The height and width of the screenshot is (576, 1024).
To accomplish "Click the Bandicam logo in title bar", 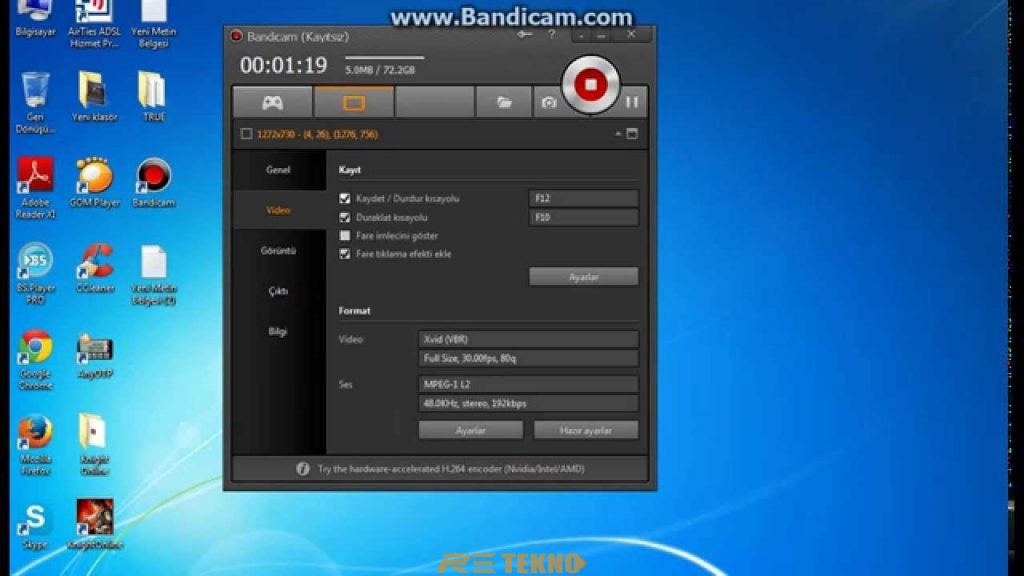I will [236, 36].
